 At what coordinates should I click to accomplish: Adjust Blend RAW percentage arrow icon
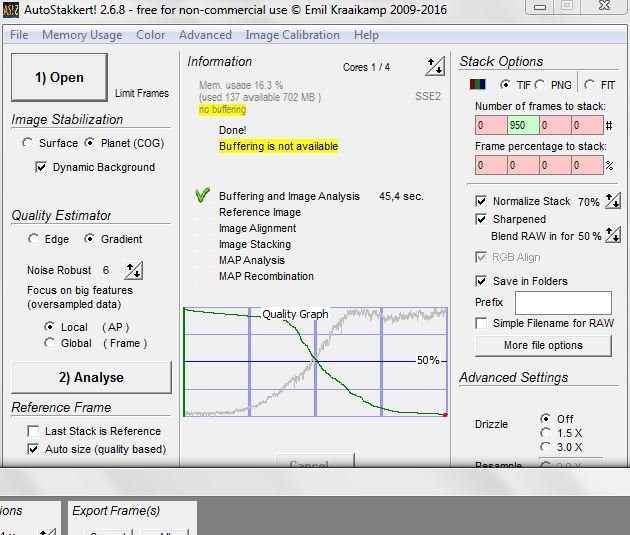(x=613, y=235)
